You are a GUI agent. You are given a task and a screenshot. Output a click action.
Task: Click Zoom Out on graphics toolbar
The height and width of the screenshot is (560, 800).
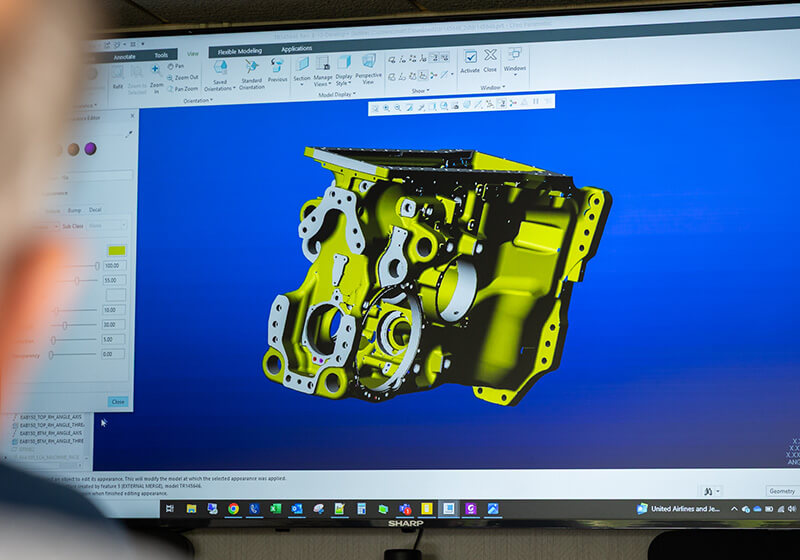tap(398, 108)
